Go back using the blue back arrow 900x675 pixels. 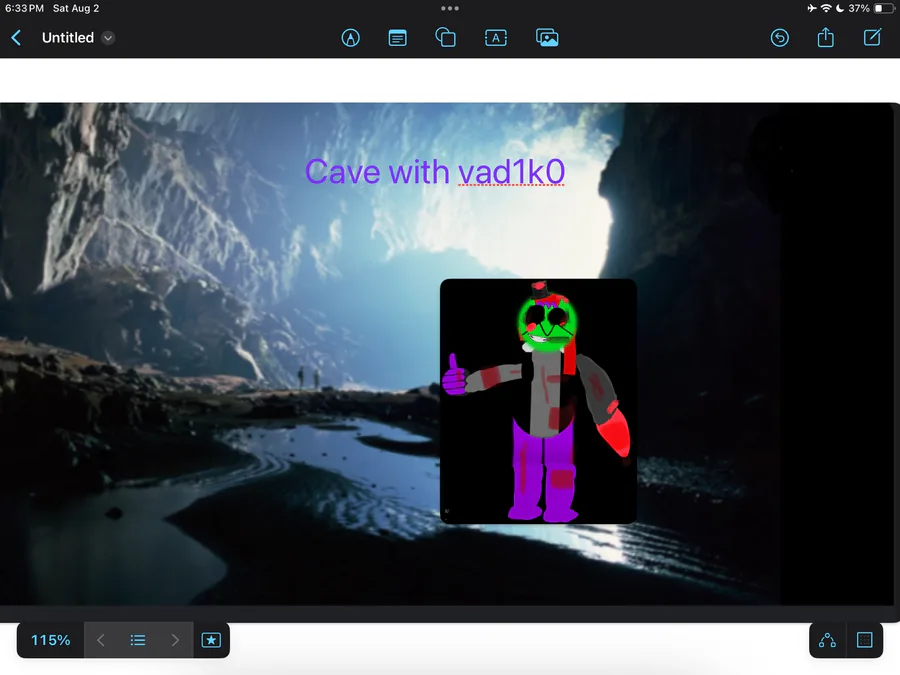point(16,38)
